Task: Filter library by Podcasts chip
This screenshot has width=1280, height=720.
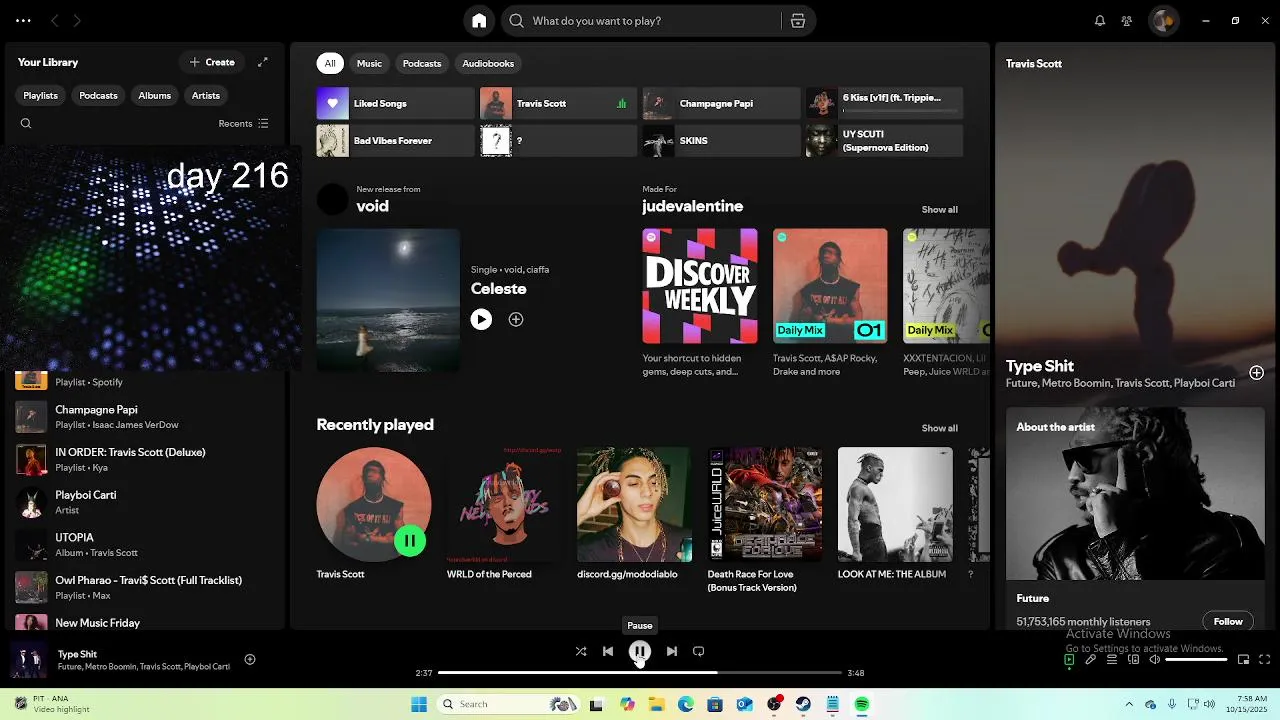Action: pyautogui.click(x=98, y=96)
